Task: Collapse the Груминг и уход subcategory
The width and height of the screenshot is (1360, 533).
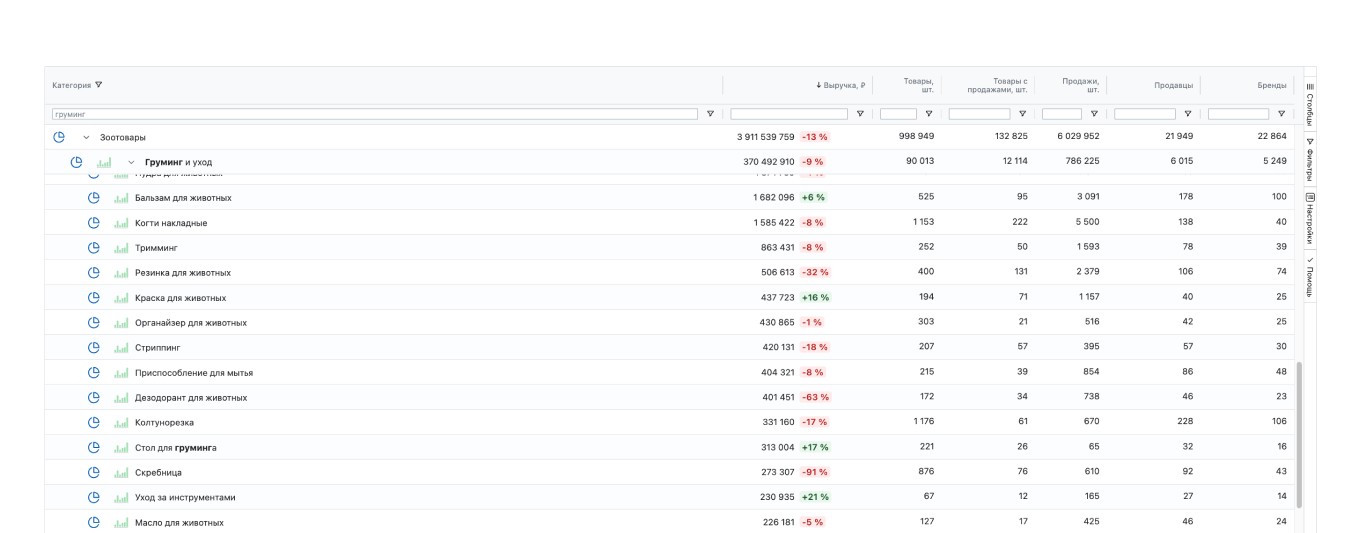Action: 131,162
